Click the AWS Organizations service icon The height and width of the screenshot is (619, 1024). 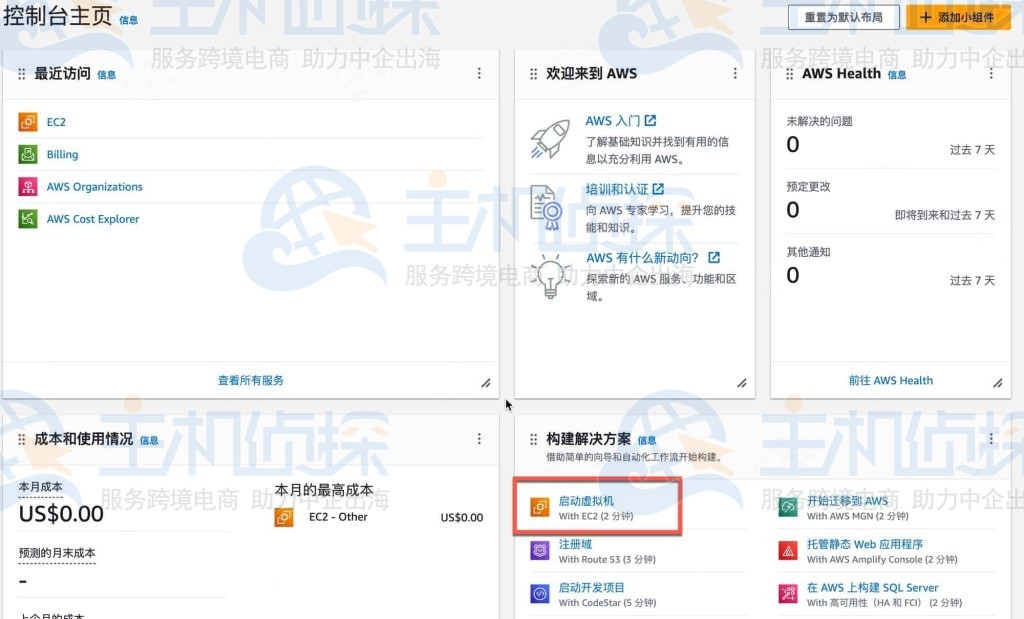click(x=27, y=186)
